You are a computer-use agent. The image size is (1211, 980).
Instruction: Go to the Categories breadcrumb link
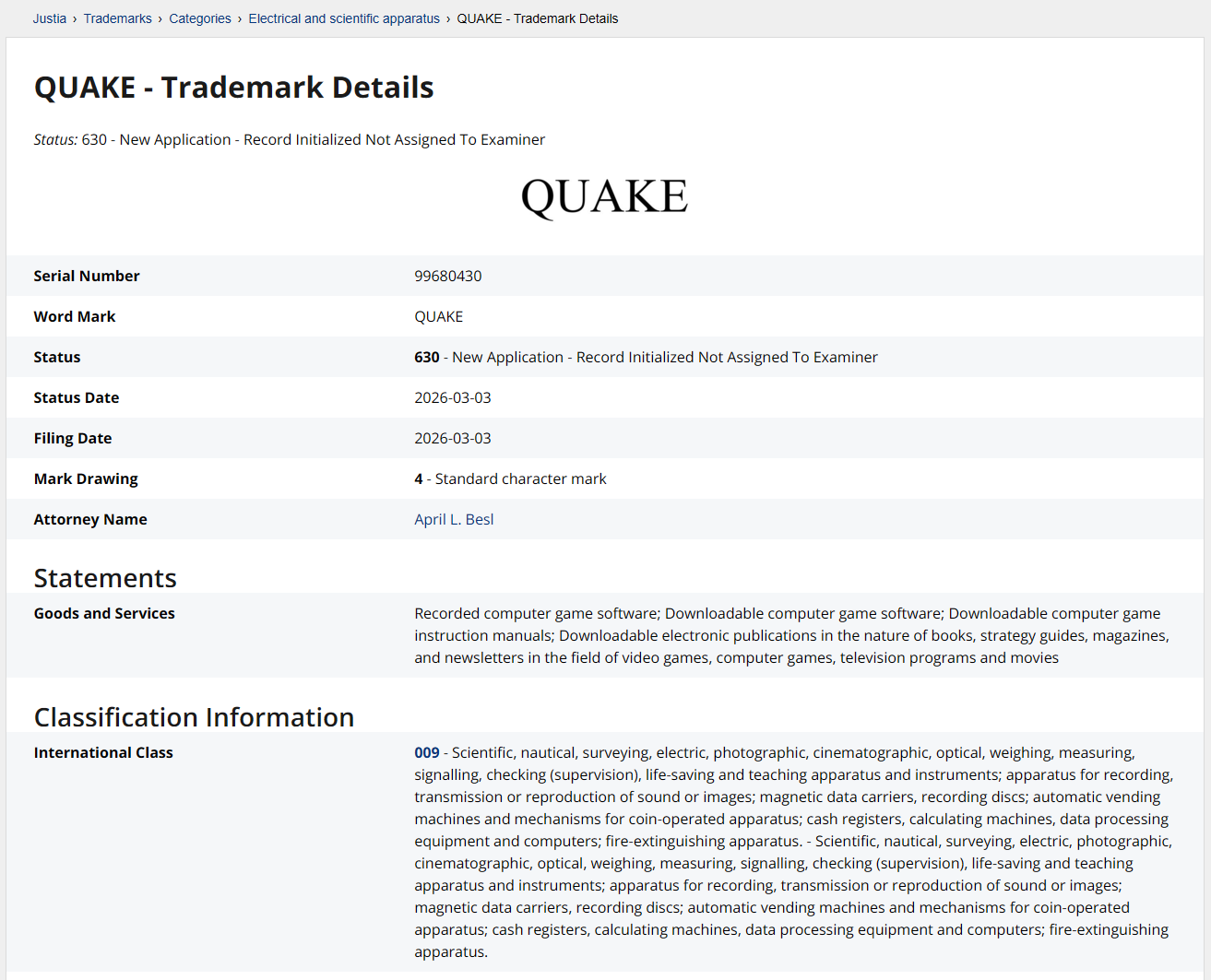click(200, 18)
